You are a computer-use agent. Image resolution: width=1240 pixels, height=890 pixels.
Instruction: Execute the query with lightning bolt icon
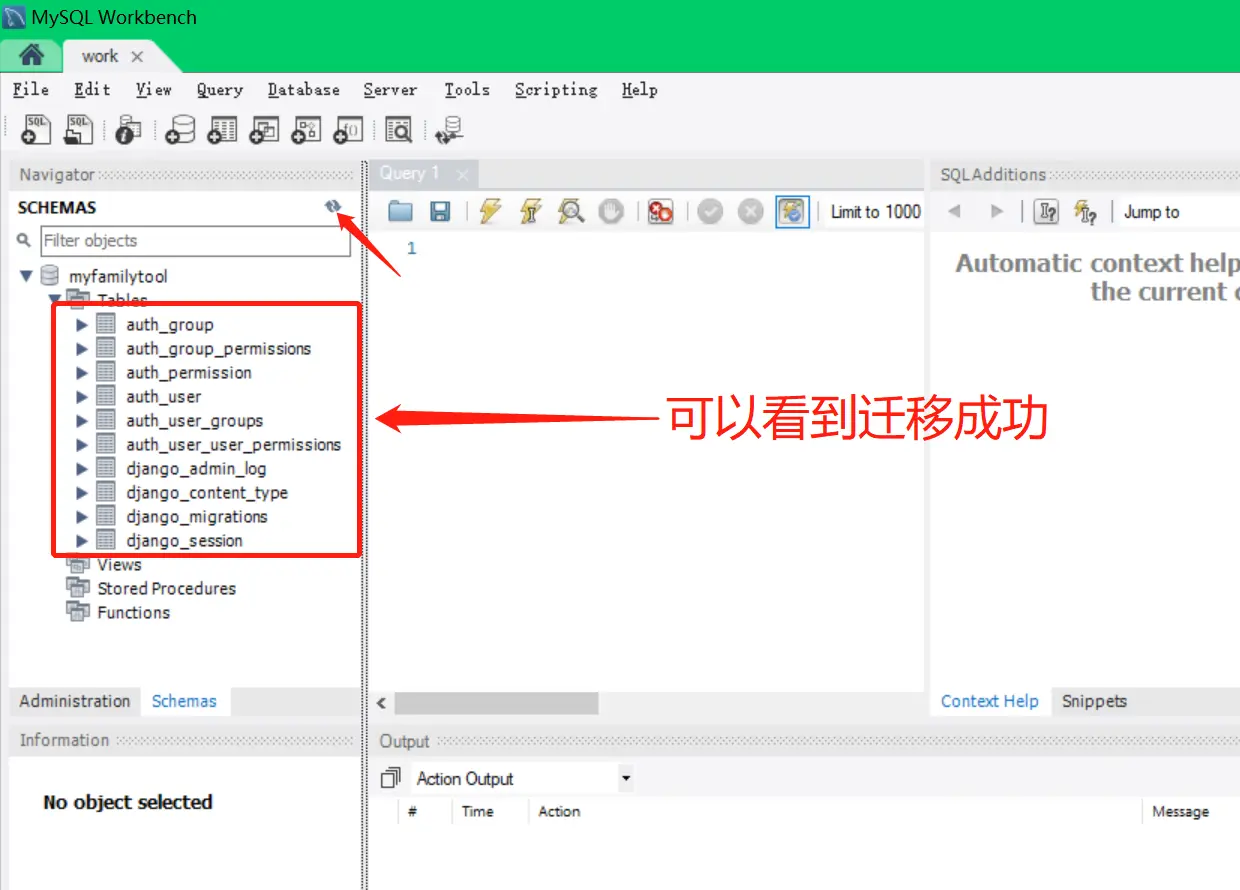pyautogui.click(x=490, y=212)
